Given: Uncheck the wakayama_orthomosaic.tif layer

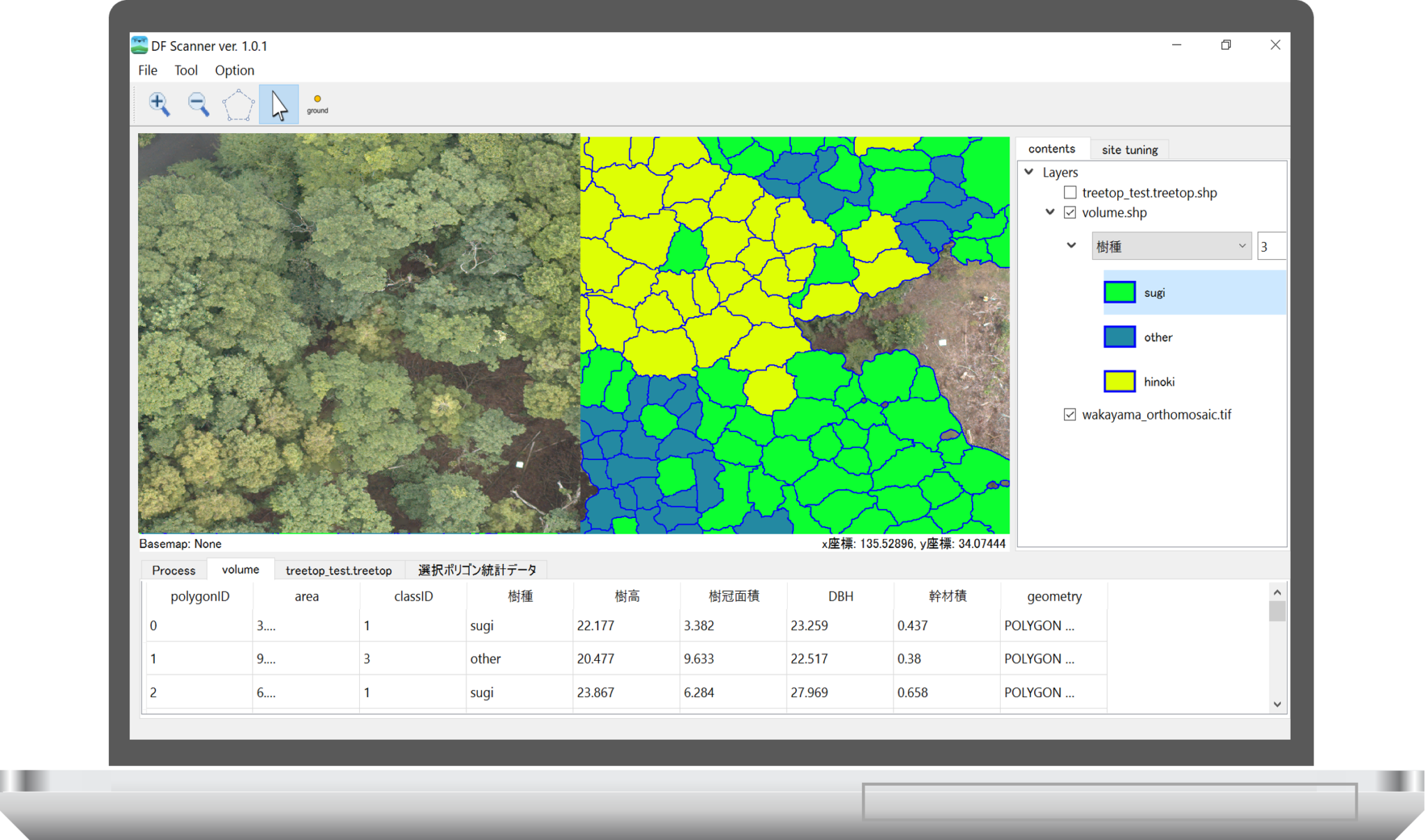Looking at the screenshot, I should [1070, 414].
